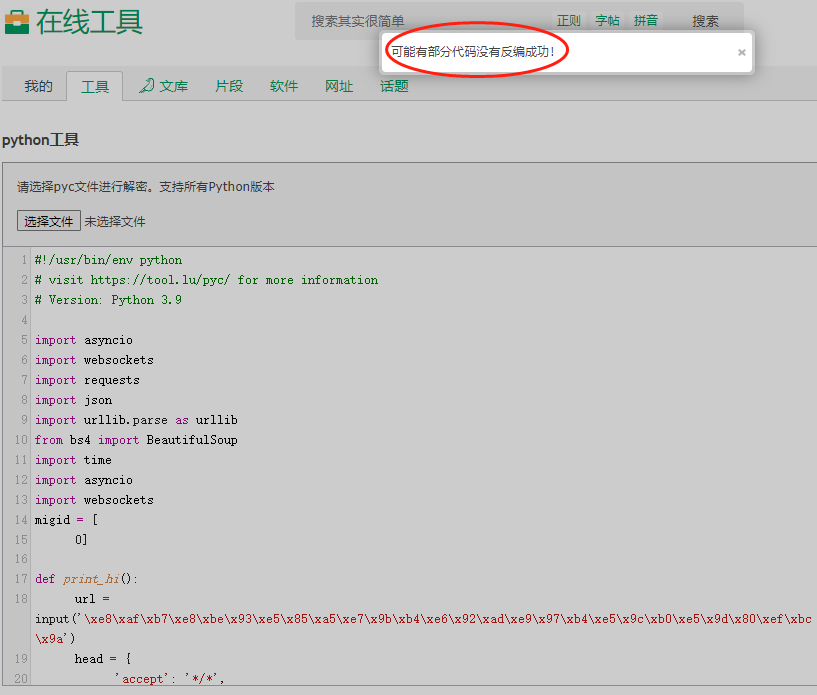This screenshot has width=817, height=695.
Task: Click the python工具 heading
Action: 40,140
